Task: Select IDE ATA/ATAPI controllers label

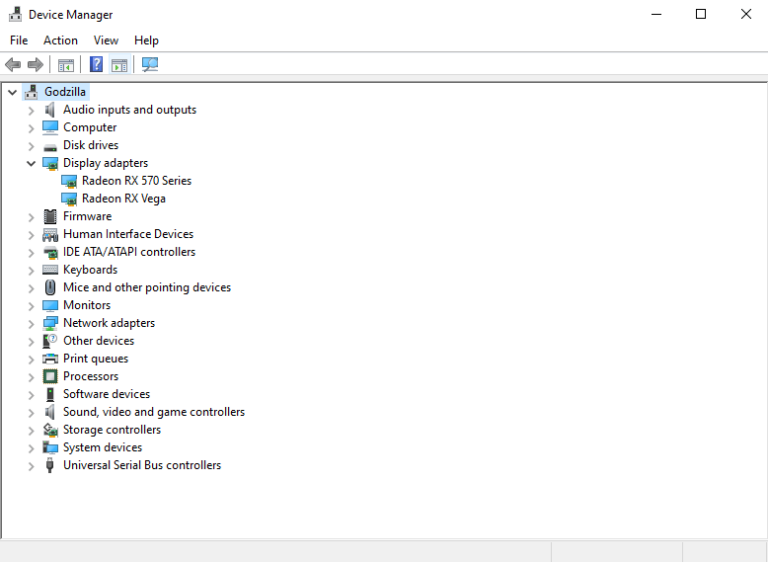Action: point(129,252)
